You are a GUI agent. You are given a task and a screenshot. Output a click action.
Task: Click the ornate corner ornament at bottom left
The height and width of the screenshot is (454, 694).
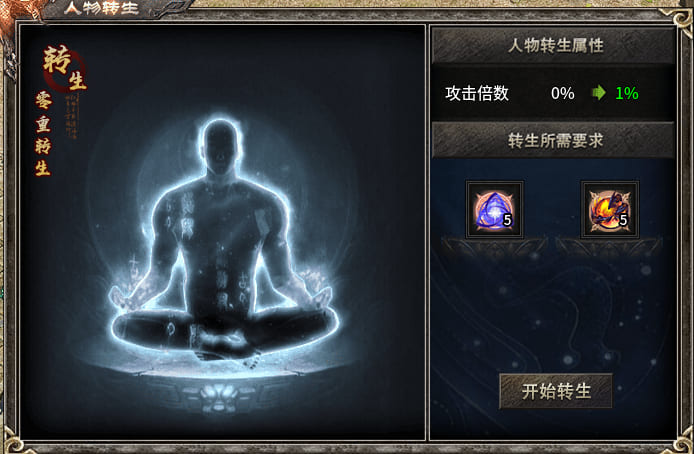click(x=12, y=440)
